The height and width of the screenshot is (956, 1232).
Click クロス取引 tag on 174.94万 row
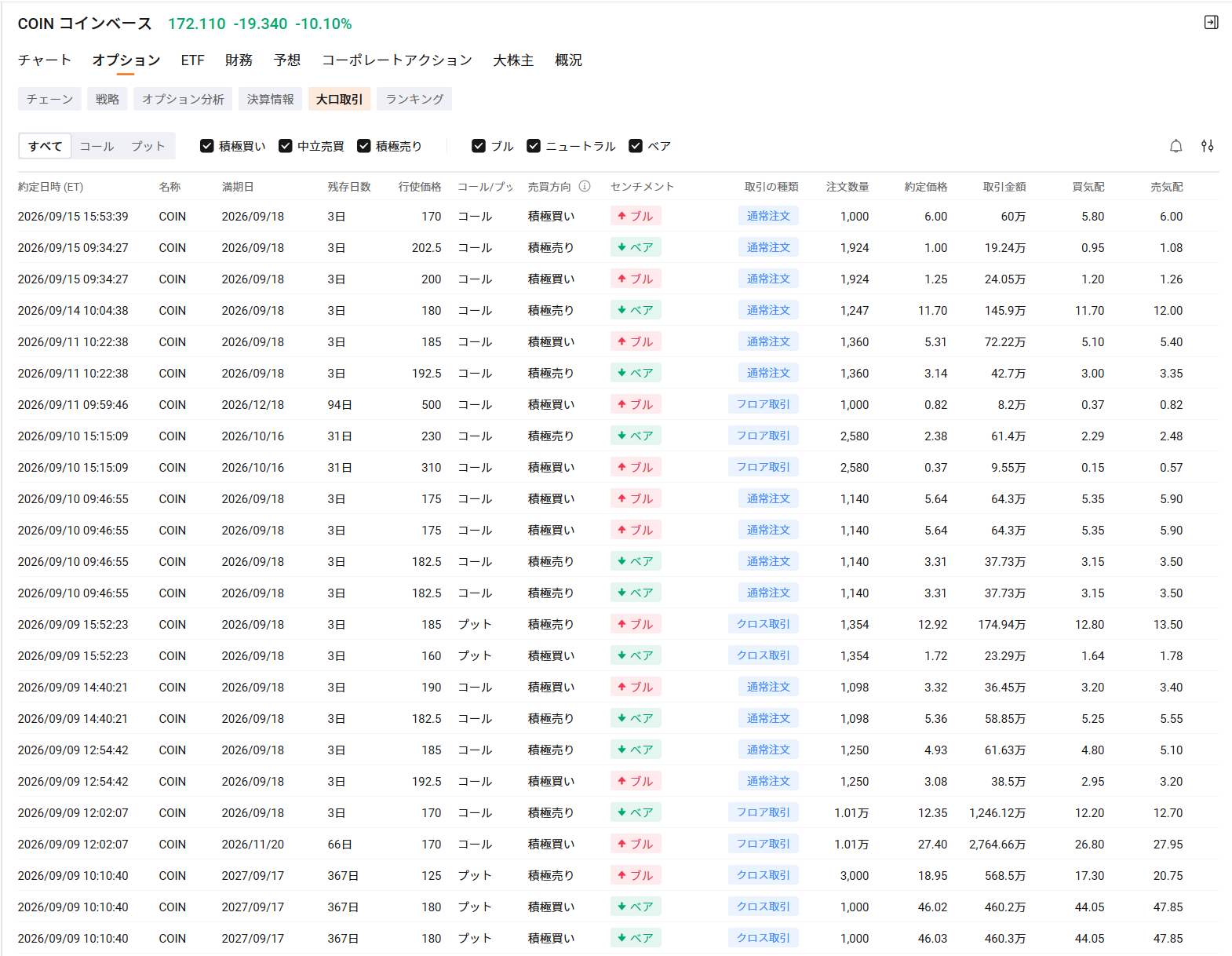(x=763, y=624)
